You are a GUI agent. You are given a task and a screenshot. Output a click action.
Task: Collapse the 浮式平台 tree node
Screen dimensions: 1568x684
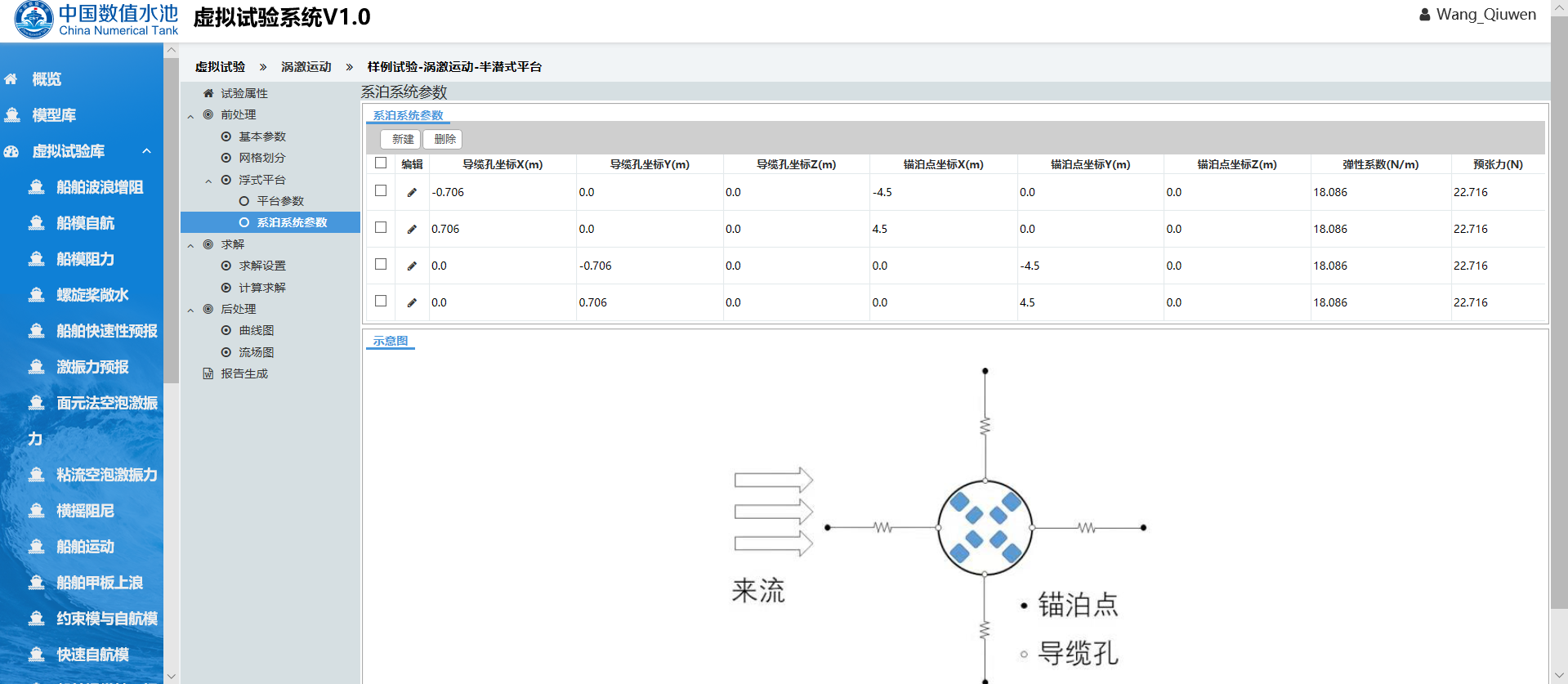pos(208,181)
